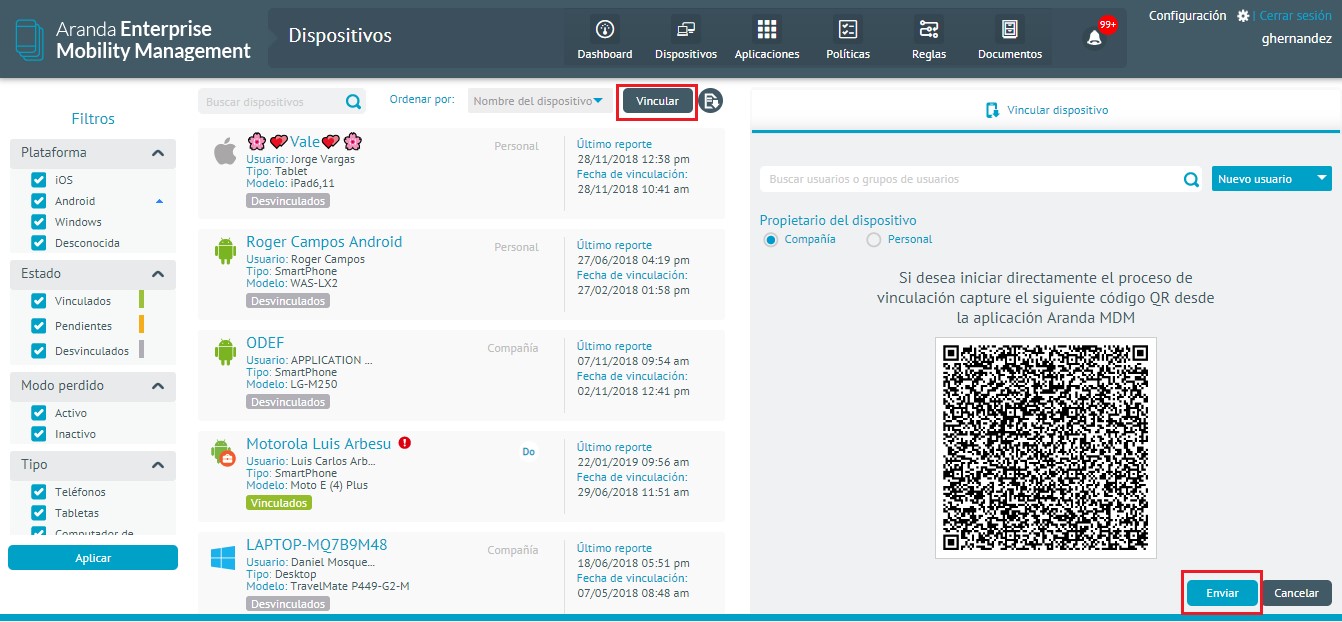This screenshot has width=1342, height=622.
Task: Click the QR code image
Action: pyautogui.click(x=1046, y=448)
